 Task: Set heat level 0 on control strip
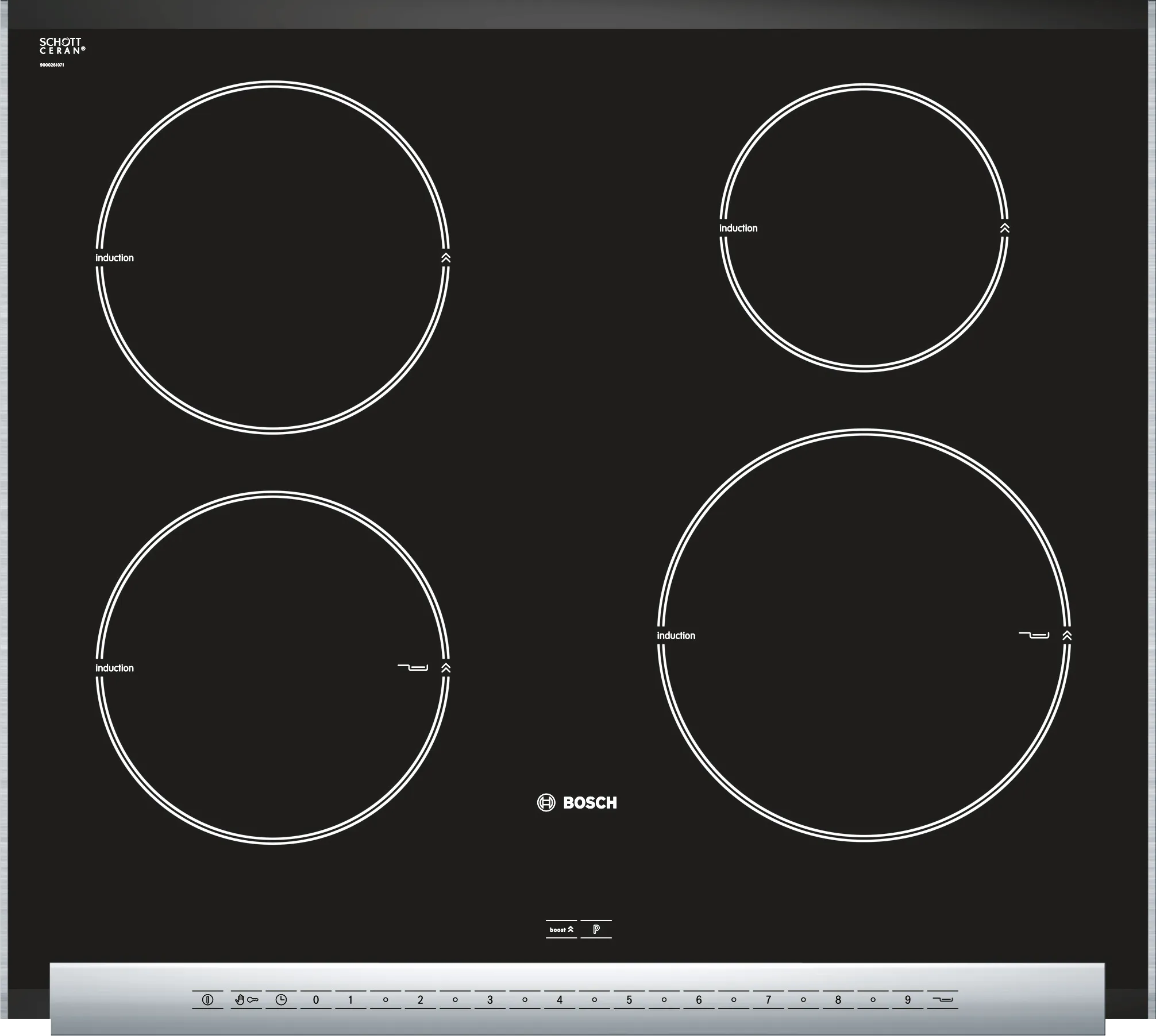[315, 1000]
